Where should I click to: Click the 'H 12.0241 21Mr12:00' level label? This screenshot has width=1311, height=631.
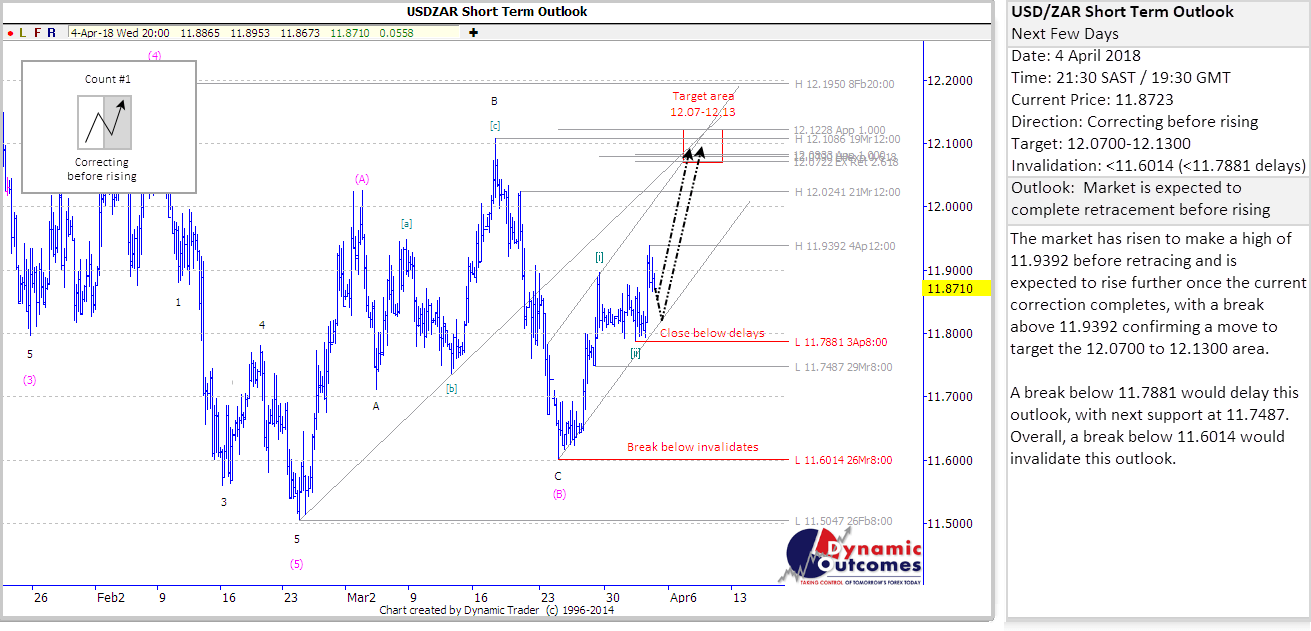point(847,192)
